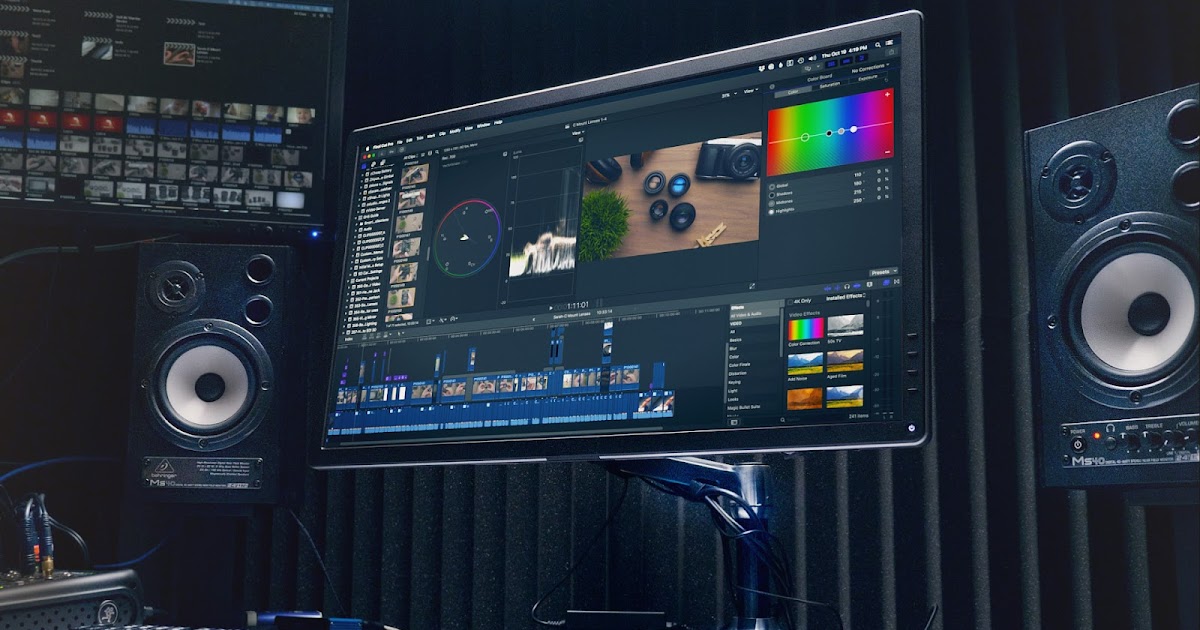Switch to the Saturation tab
Screen dimensions: 1200x630
(829, 85)
